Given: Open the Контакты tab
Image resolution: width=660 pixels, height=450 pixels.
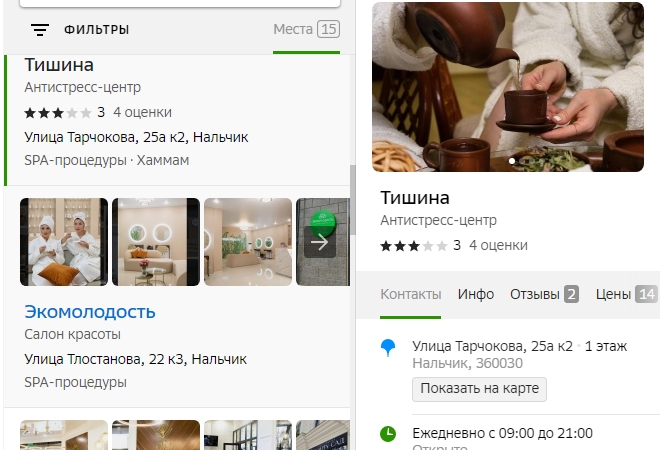Looking at the screenshot, I should click(x=411, y=294).
